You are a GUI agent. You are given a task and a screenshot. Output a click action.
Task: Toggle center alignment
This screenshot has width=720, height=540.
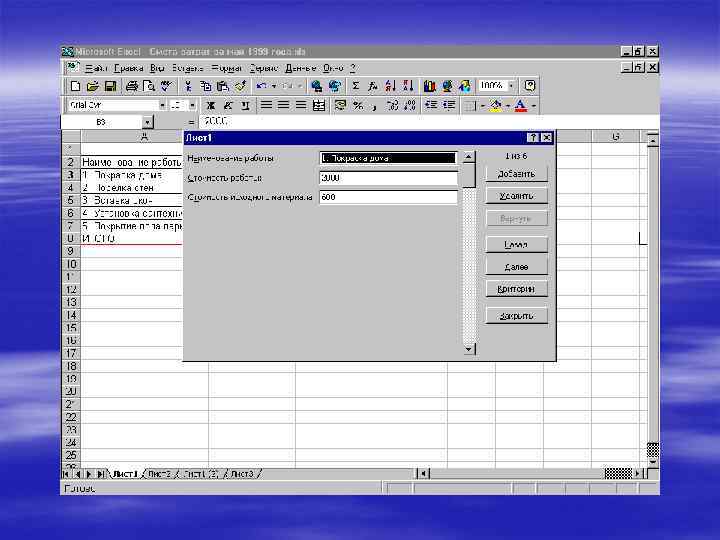click(x=284, y=106)
